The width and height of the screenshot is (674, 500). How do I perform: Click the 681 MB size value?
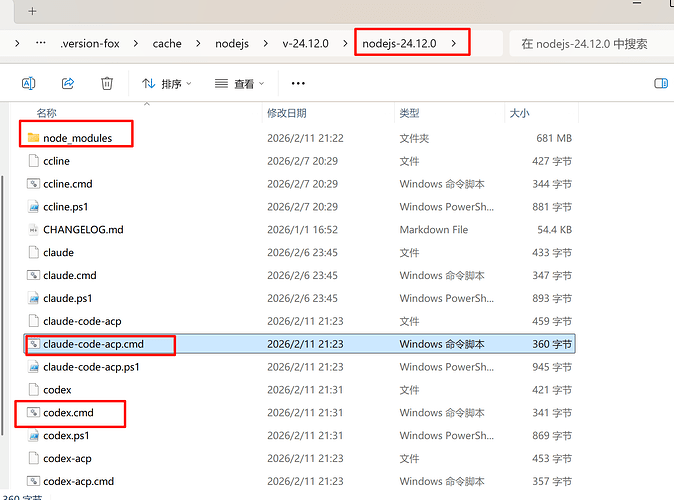554,138
